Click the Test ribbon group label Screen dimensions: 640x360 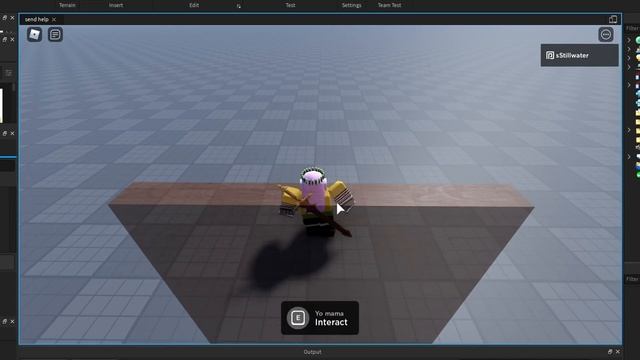pos(290,5)
